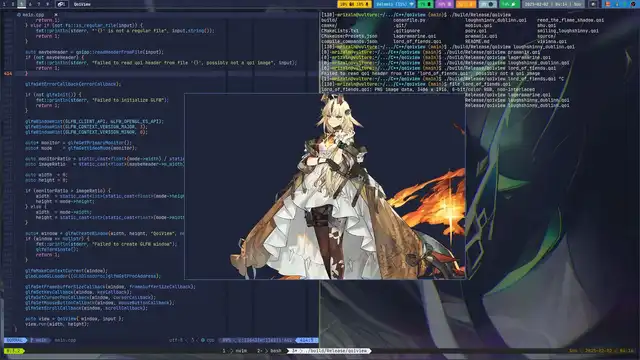Click the red system tray icon
Image resolution: width=640 pixels, height=360 pixels.
608,4
